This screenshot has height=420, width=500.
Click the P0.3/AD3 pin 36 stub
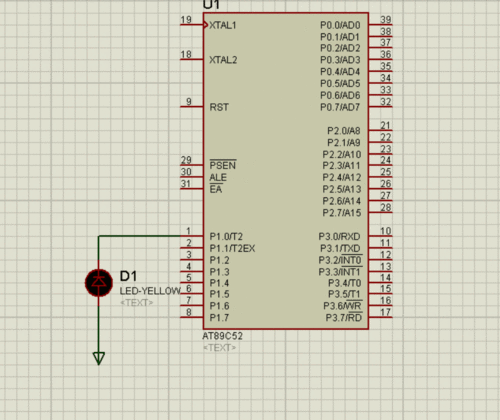click(x=380, y=59)
